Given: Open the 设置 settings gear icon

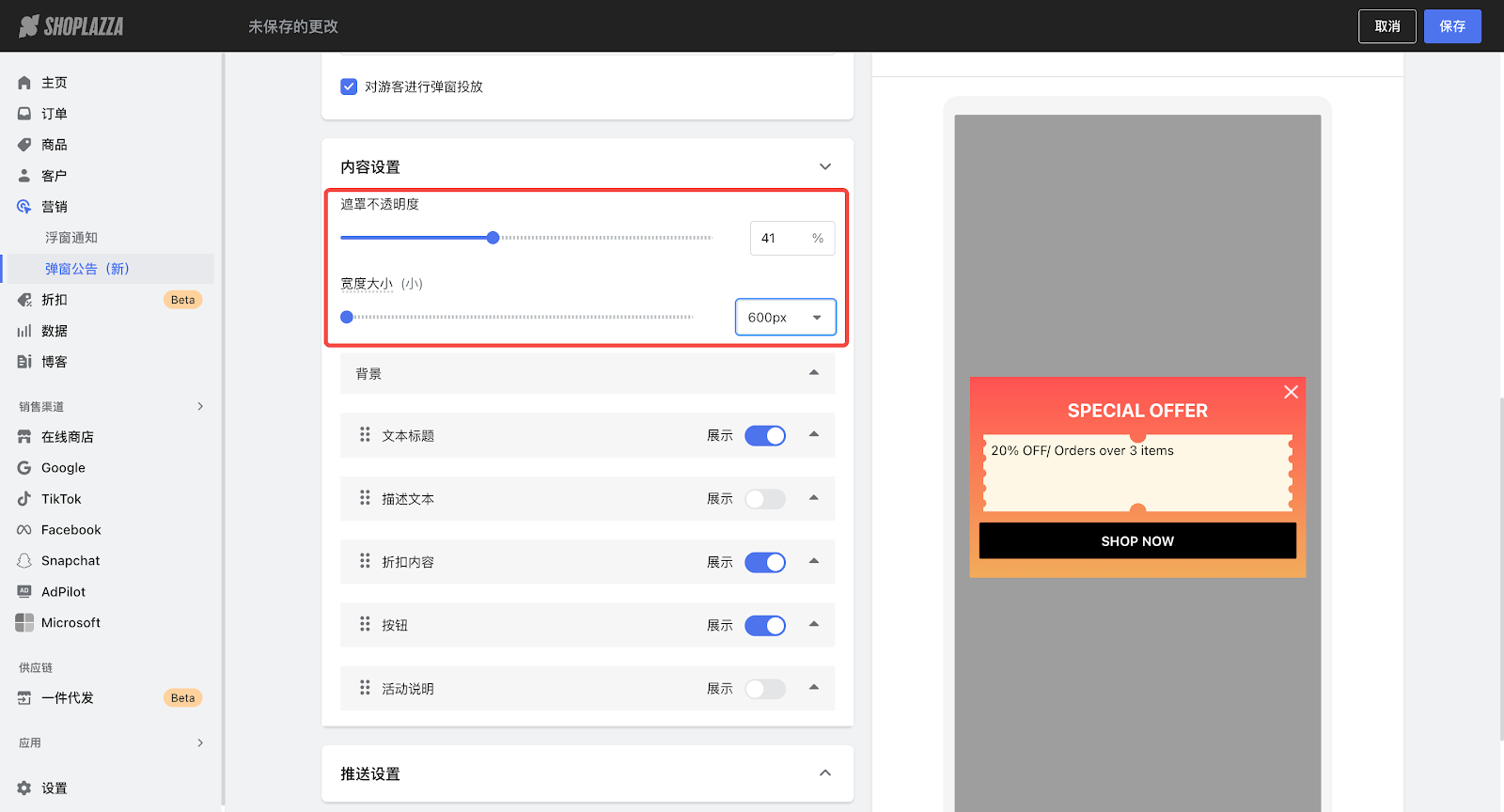Looking at the screenshot, I should [24, 789].
